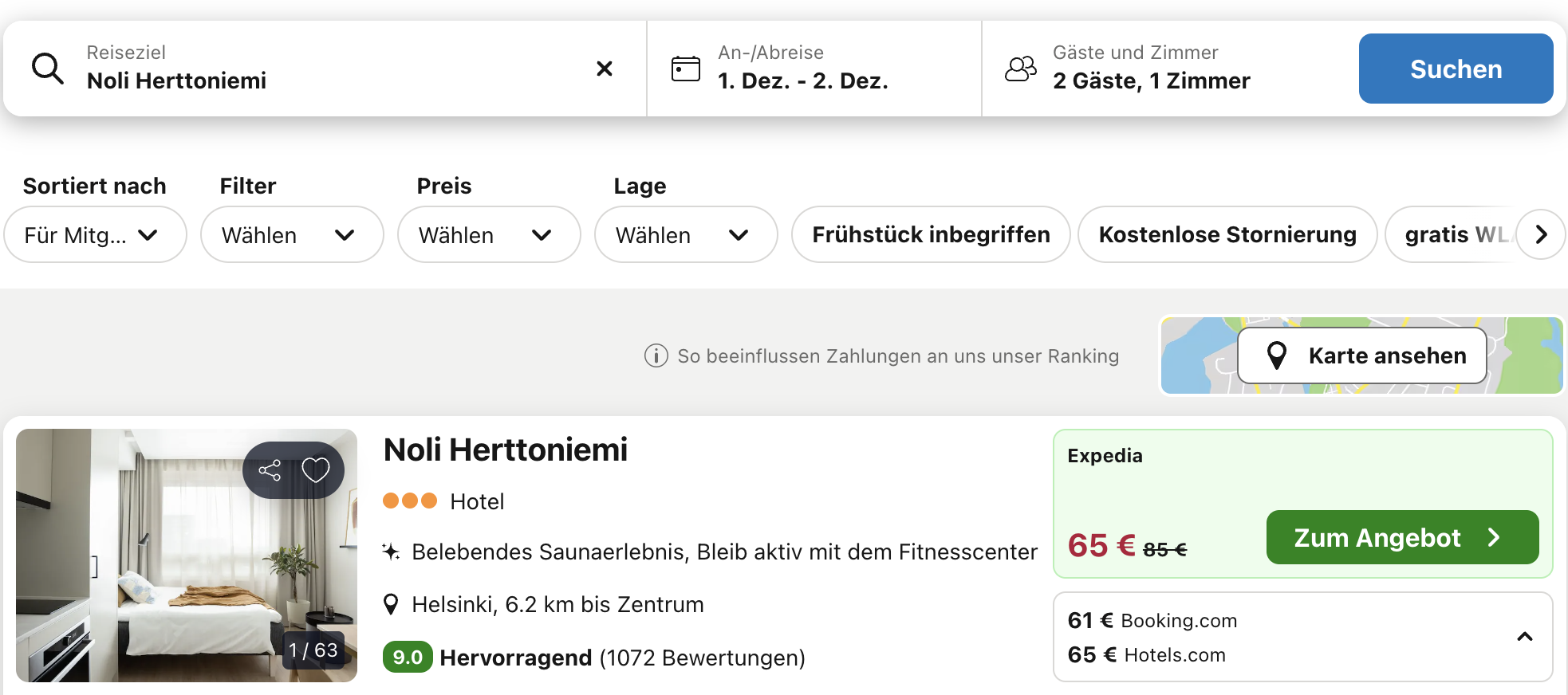
Task: Open the Lage dropdown
Action: pyautogui.click(x=685, y=235)
